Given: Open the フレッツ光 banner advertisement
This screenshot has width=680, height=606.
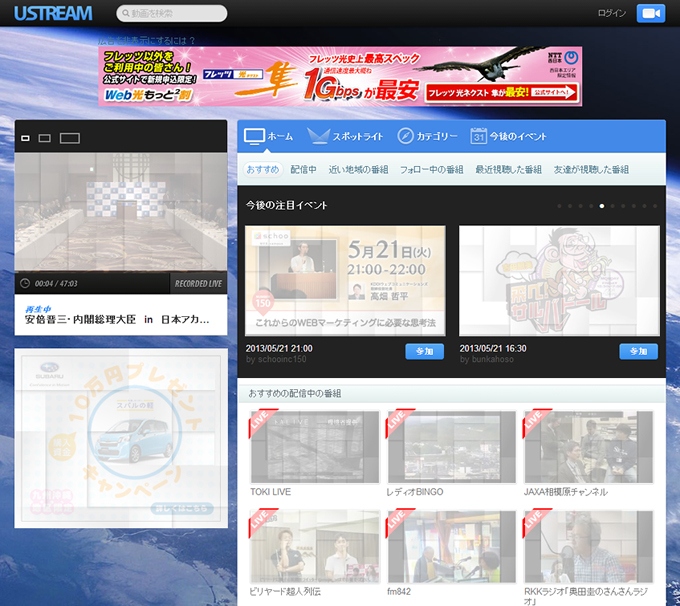Looking at the screenshot, I should [x=340, y=76].
